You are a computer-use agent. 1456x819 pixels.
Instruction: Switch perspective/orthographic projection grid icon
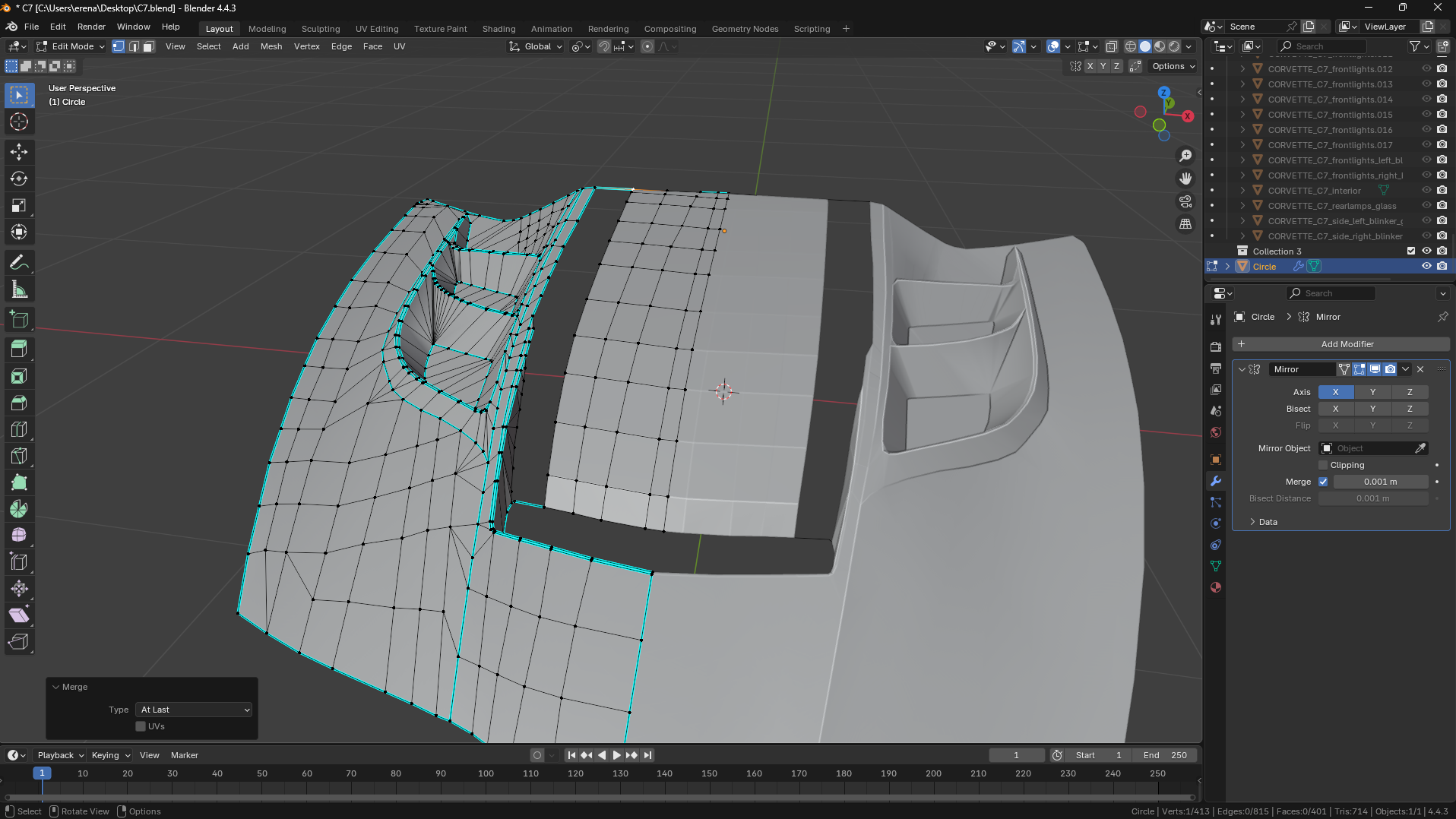click(1185, 224)
